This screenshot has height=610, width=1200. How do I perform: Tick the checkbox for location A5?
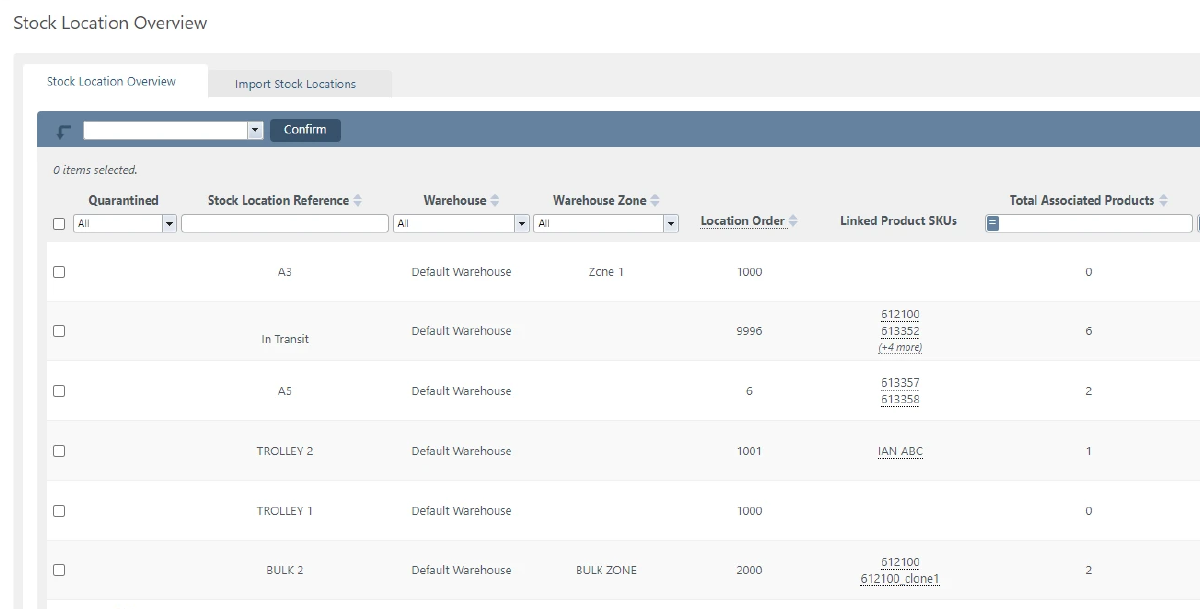pyautogui.click(x=59, y=391)
